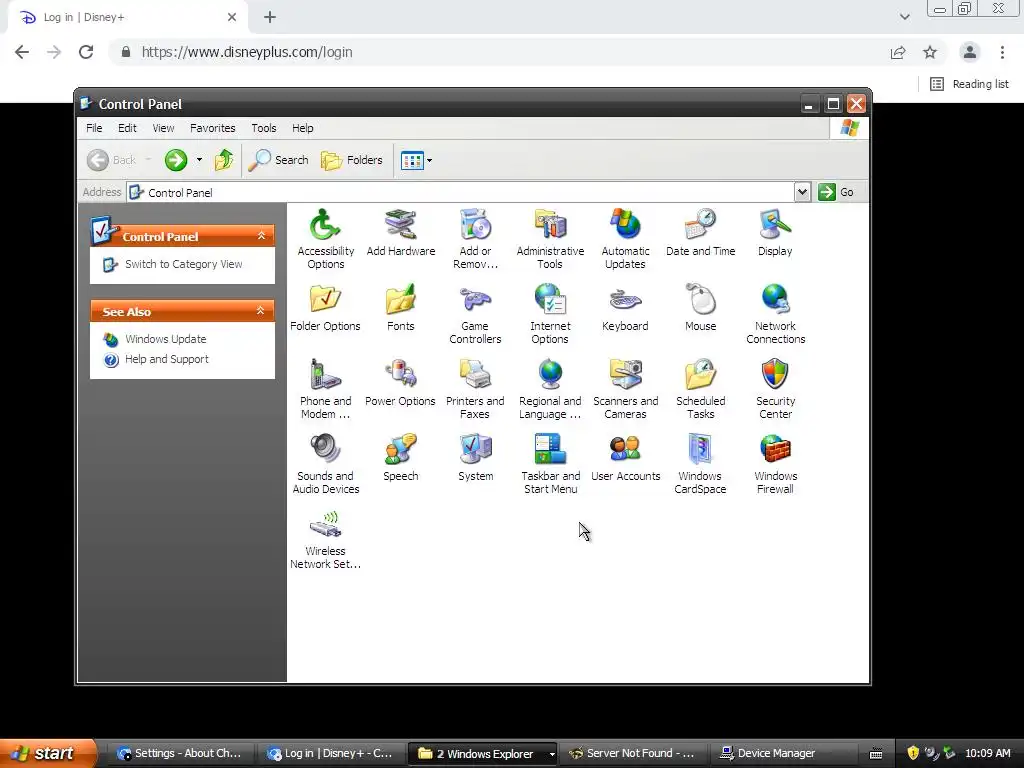Click Switch to Category View link

(184, 264)
